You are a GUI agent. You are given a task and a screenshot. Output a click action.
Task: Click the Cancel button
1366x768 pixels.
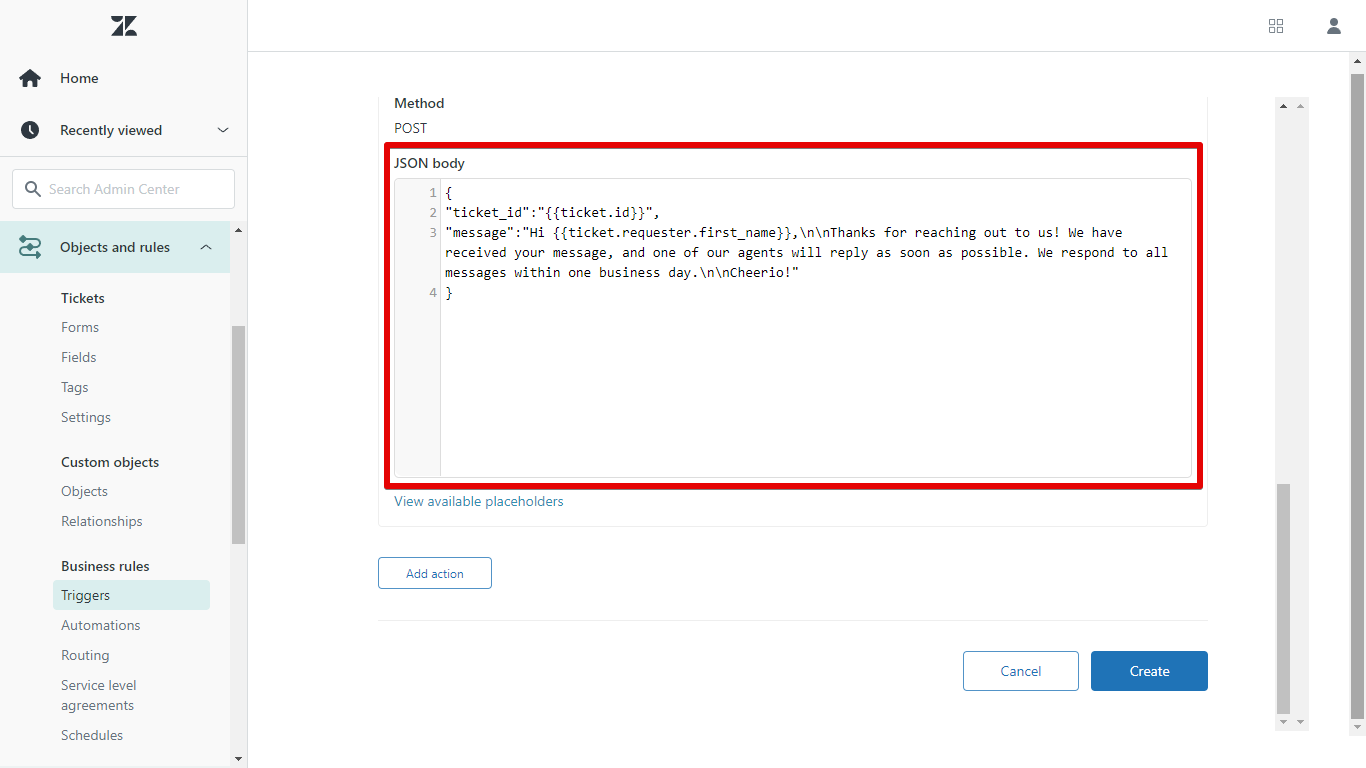pos(1021,671)
